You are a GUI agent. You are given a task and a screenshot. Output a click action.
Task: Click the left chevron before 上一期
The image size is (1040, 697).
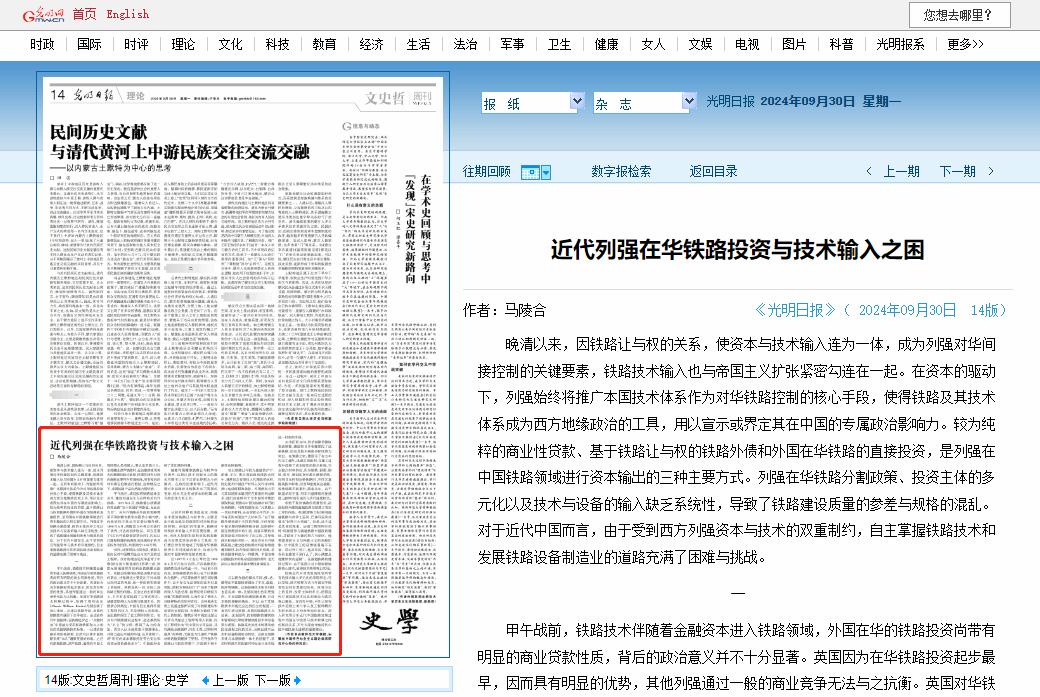(x=869, y=172)
